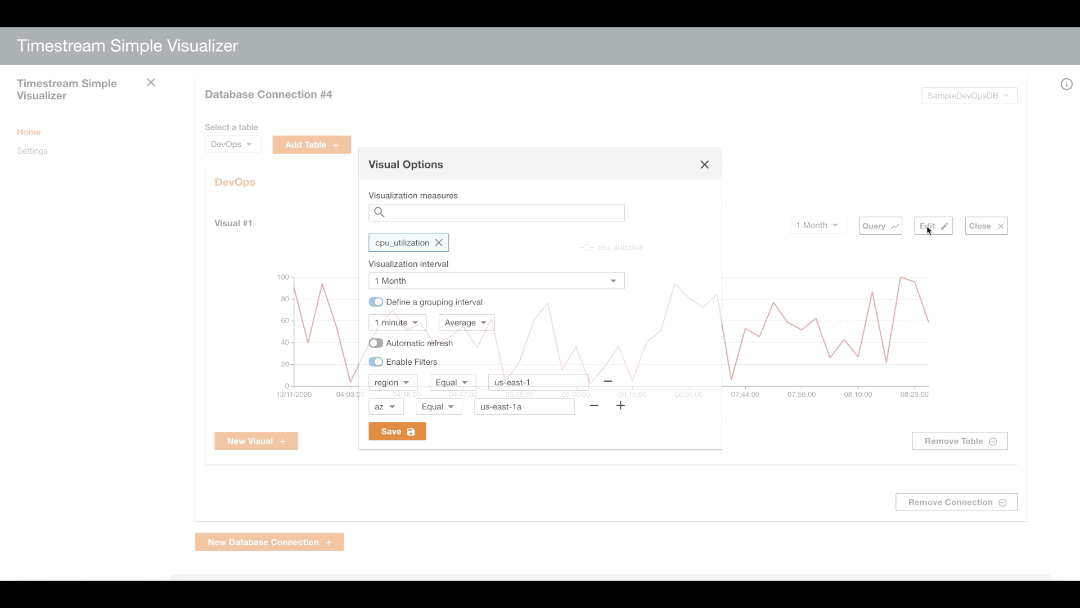Click the New Visual button
The width and height of the screenshot is (1080, 608).
click(x=256, y=441)
